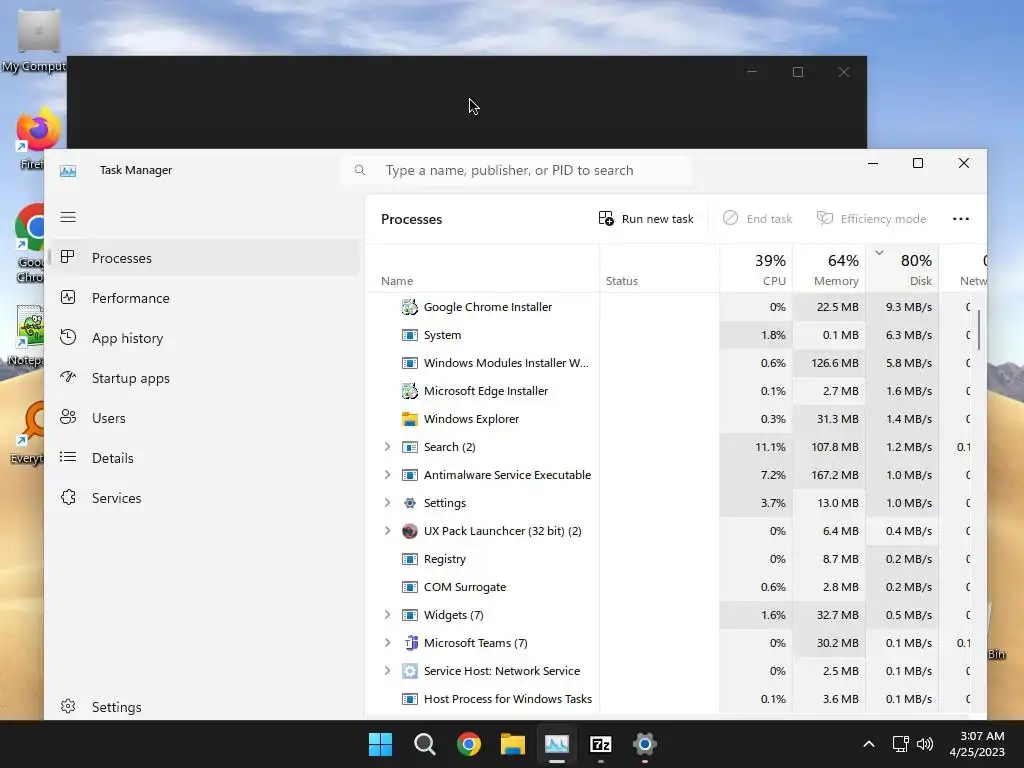Open Google Chrome from the taskbar
Screen dimensions: 1024x768
[x=468, y=744]
